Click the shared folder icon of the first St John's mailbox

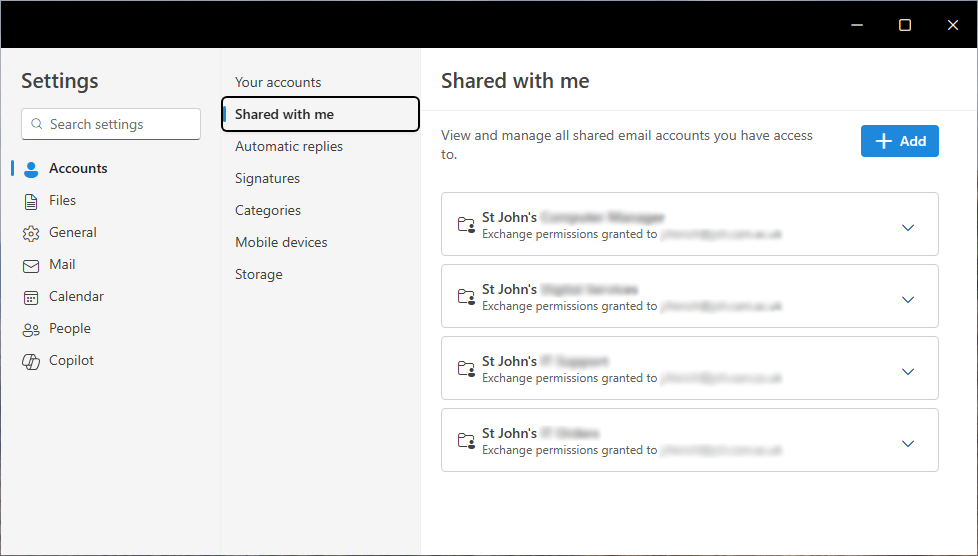pos(466,224)
